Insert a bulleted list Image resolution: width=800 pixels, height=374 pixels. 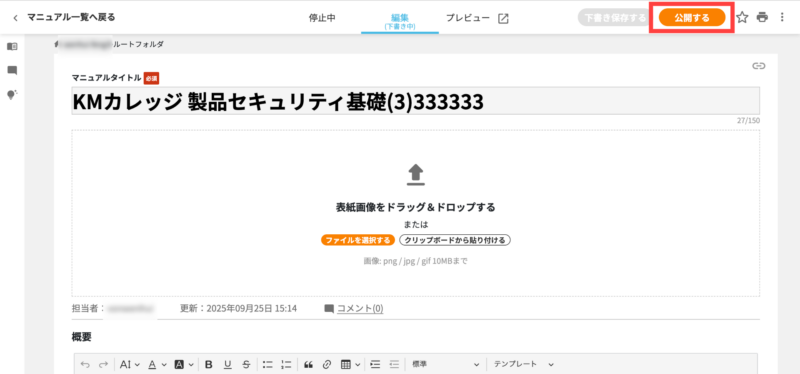268,364
